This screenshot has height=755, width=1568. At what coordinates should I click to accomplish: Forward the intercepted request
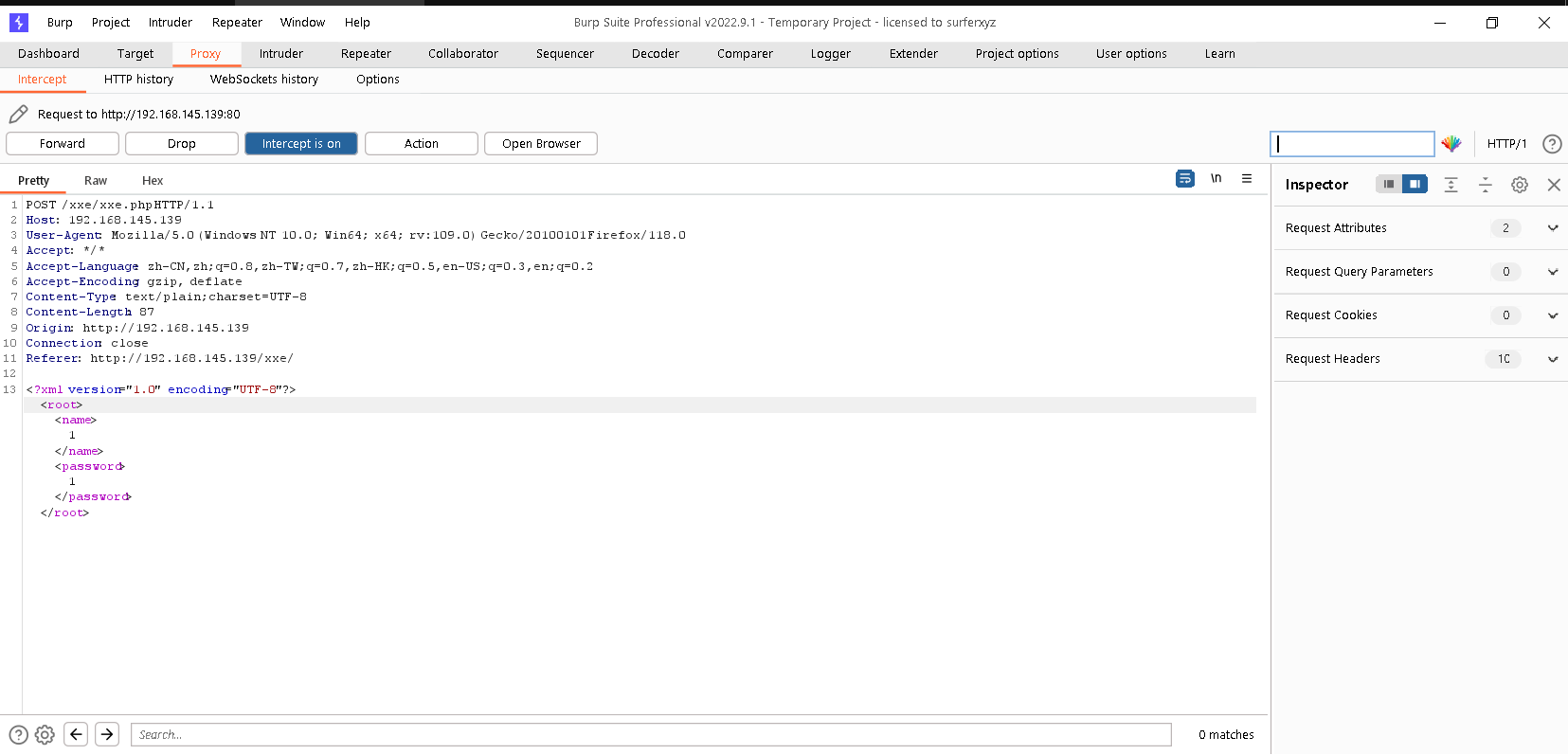[63, 144]
